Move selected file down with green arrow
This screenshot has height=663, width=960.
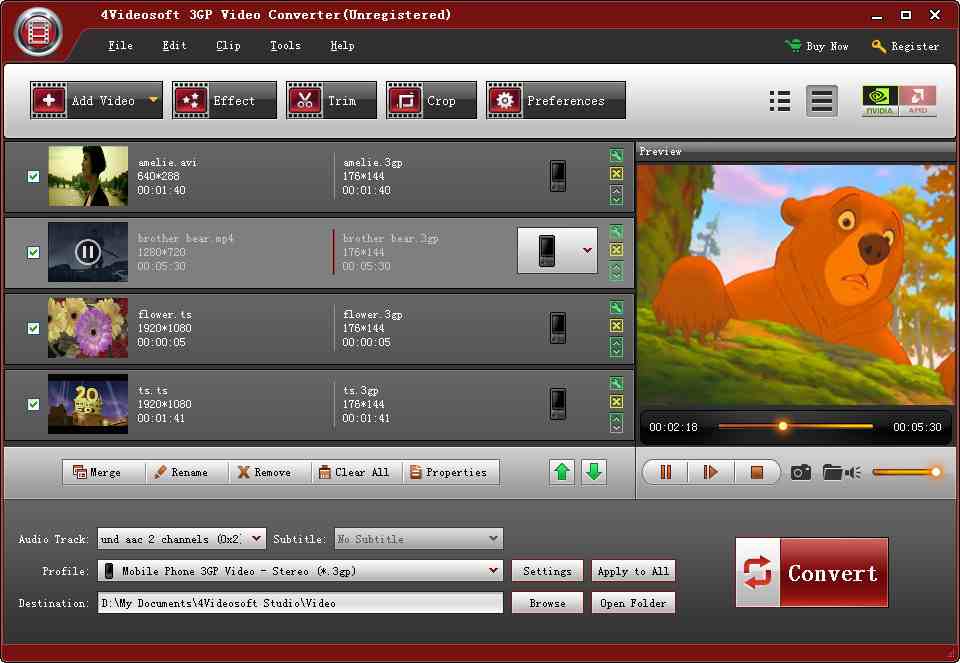[x=594, y=472]
